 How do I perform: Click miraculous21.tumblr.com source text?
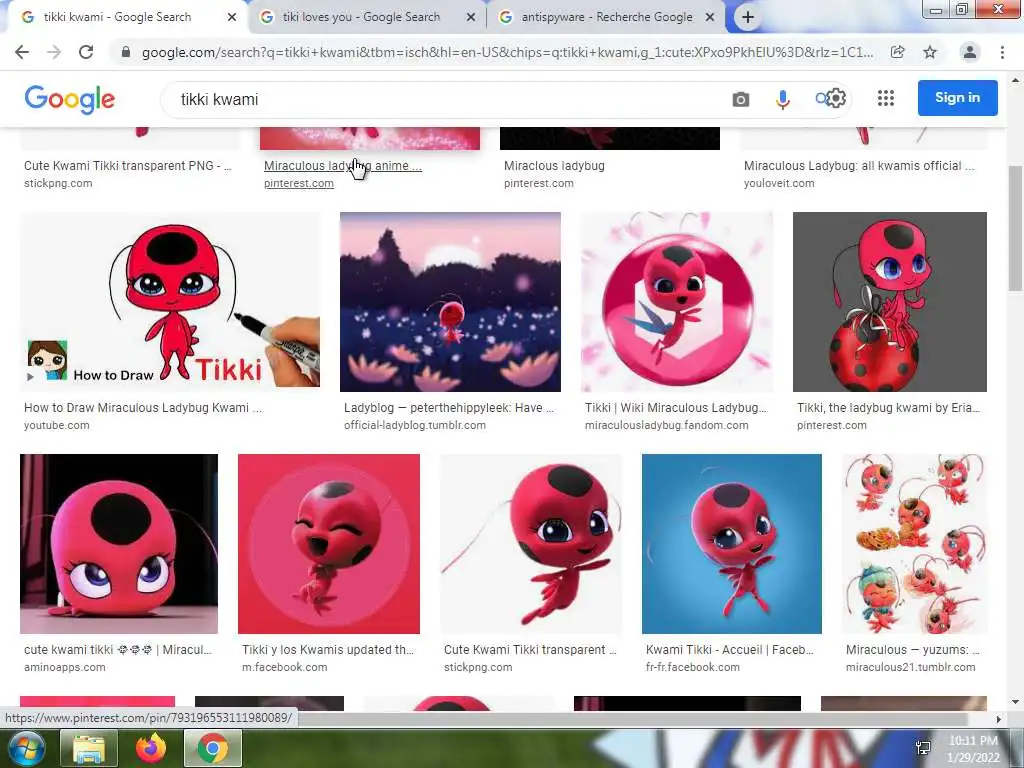[x=910, y=667]
